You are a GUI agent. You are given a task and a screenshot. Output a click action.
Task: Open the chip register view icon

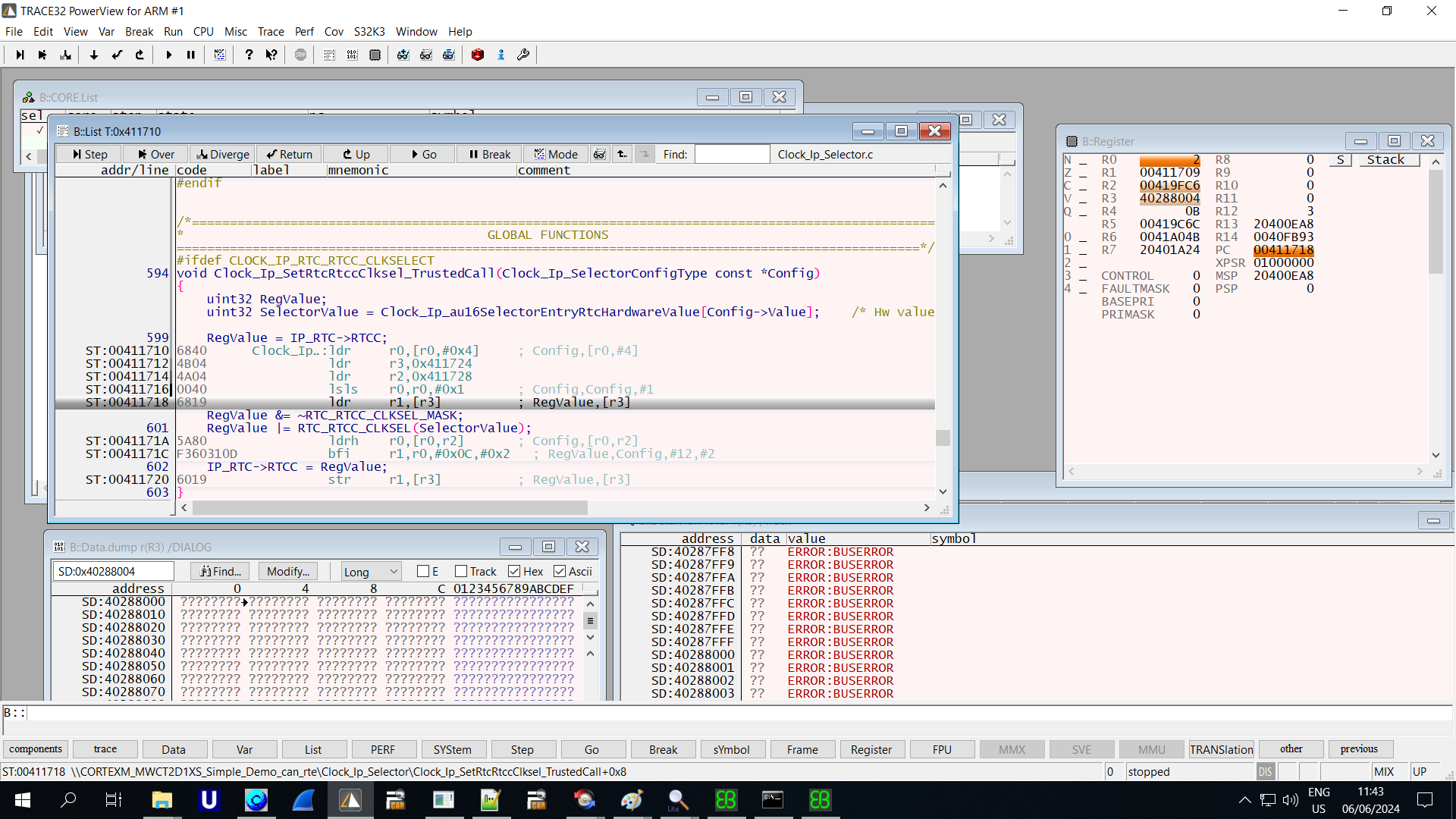pyautogui.click(x=375, y=55)
